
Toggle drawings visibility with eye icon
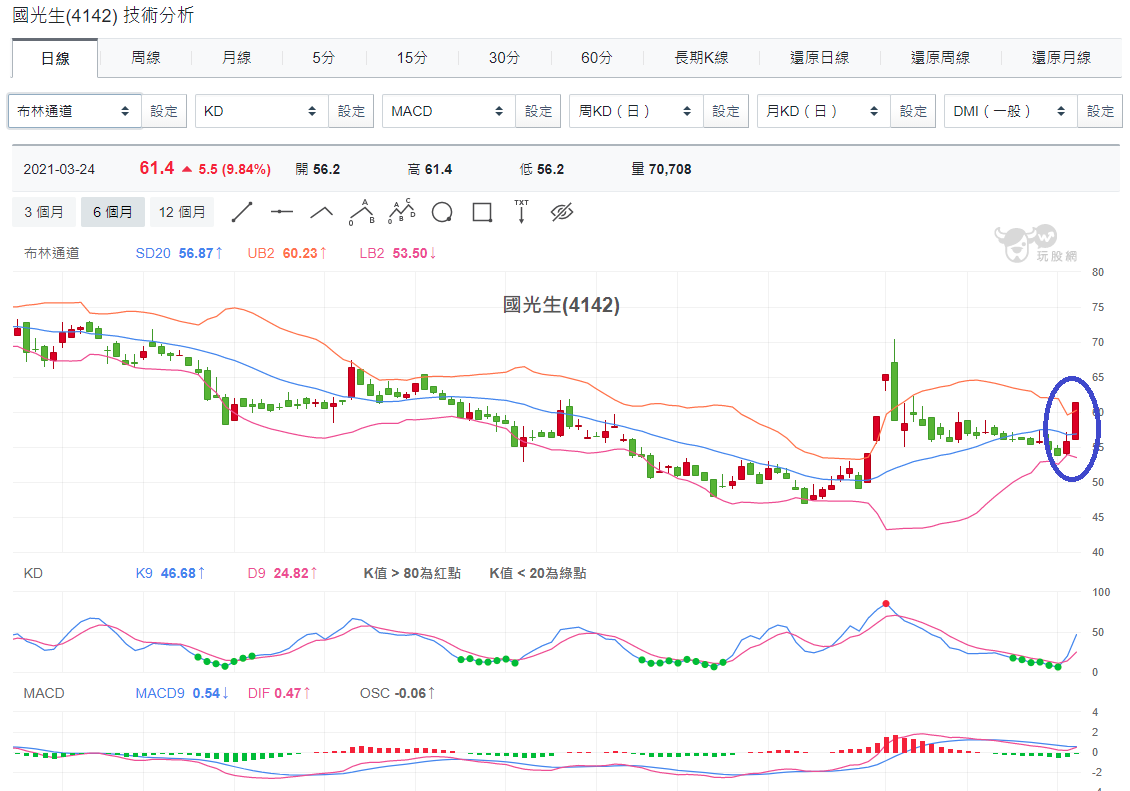tap(561, 212)
